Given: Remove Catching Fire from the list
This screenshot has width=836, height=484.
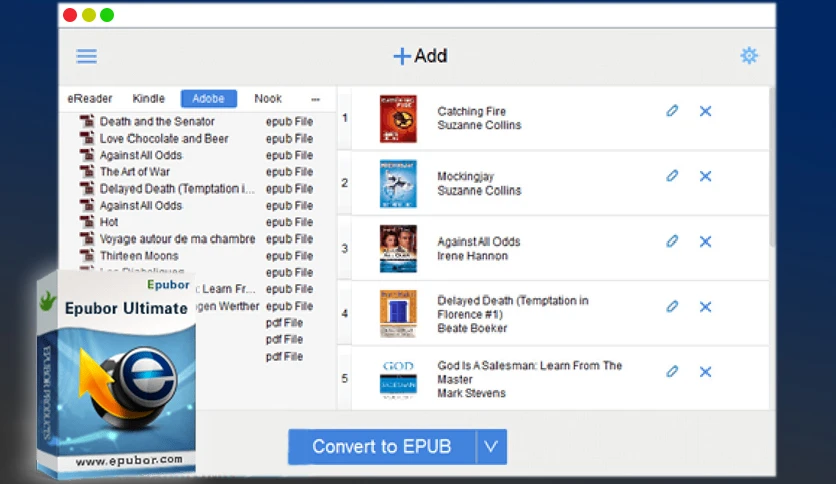Looking at the screenshot, I should coord(705,111).
